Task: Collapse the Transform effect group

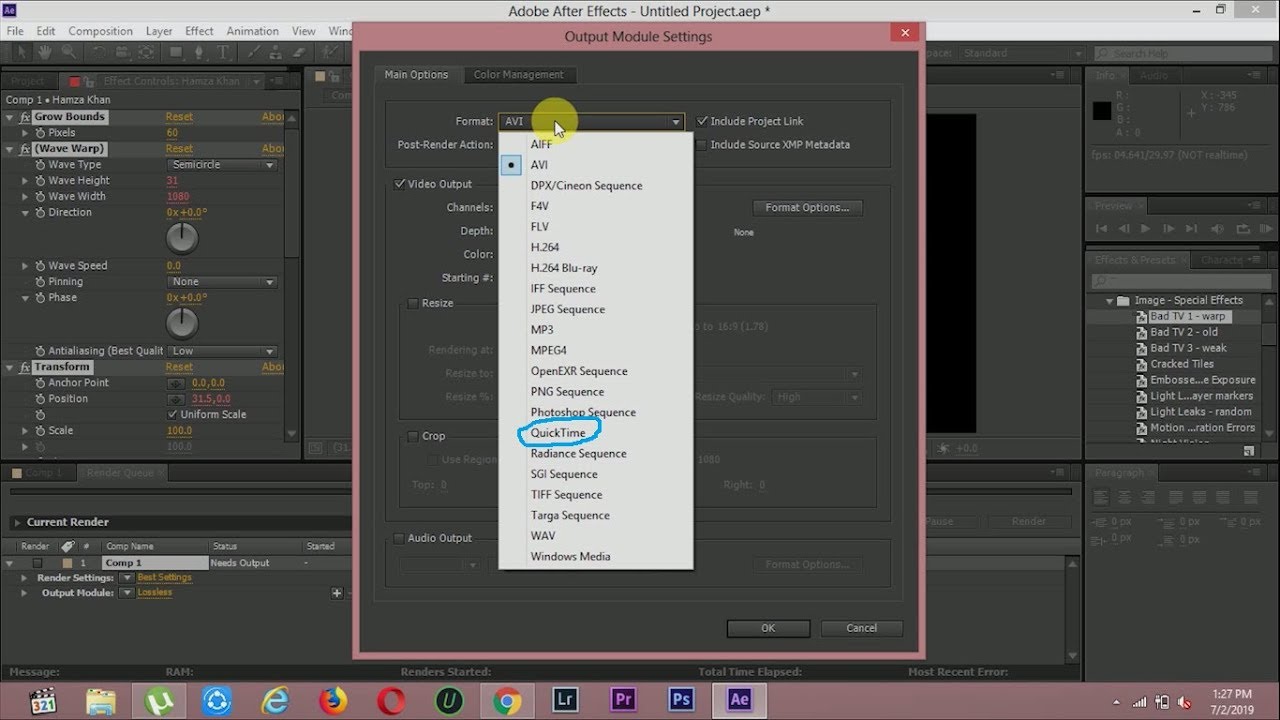Action: pos(11,367)
